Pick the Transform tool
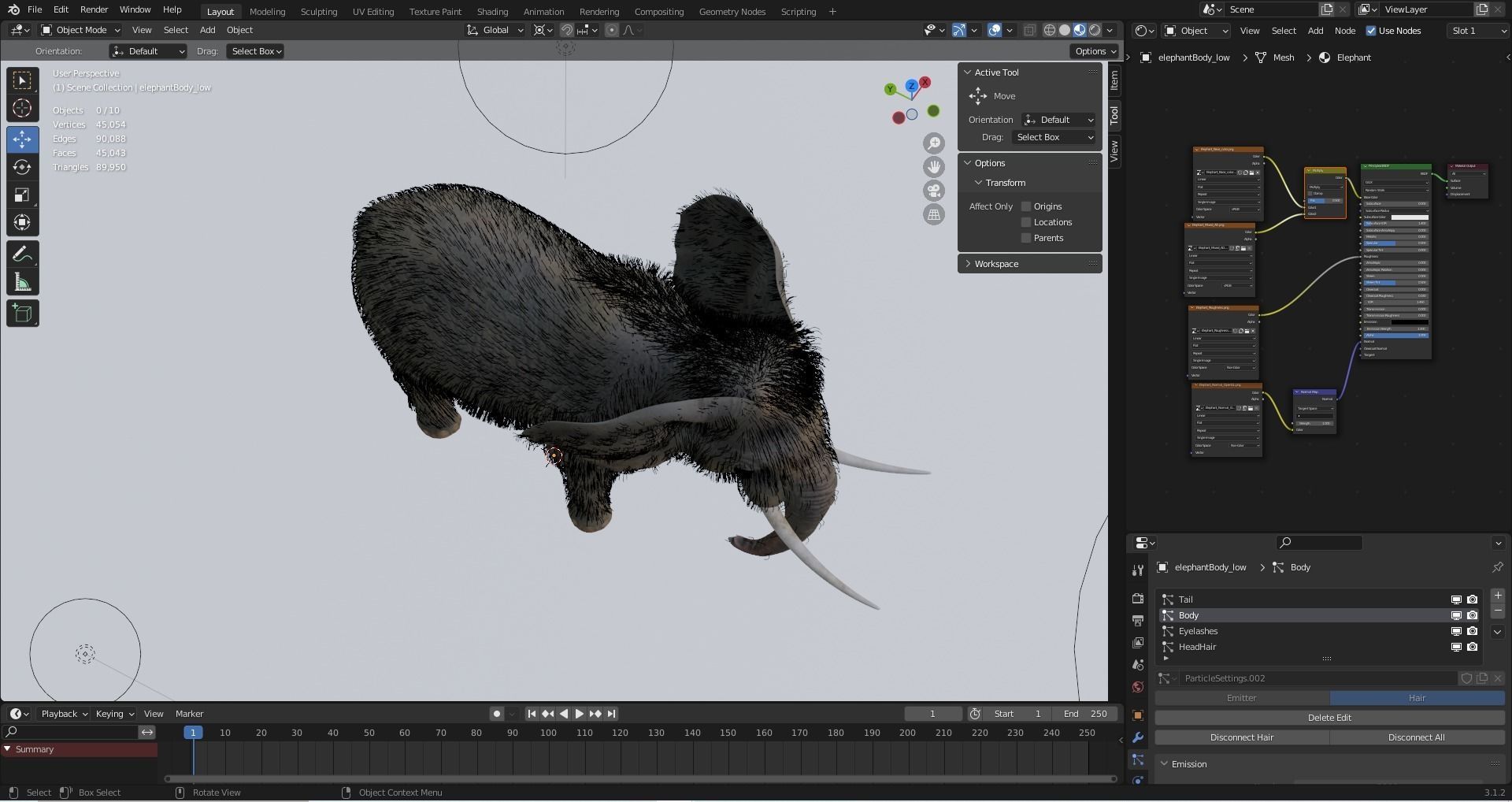1512x802 pixels. [22, 222]
